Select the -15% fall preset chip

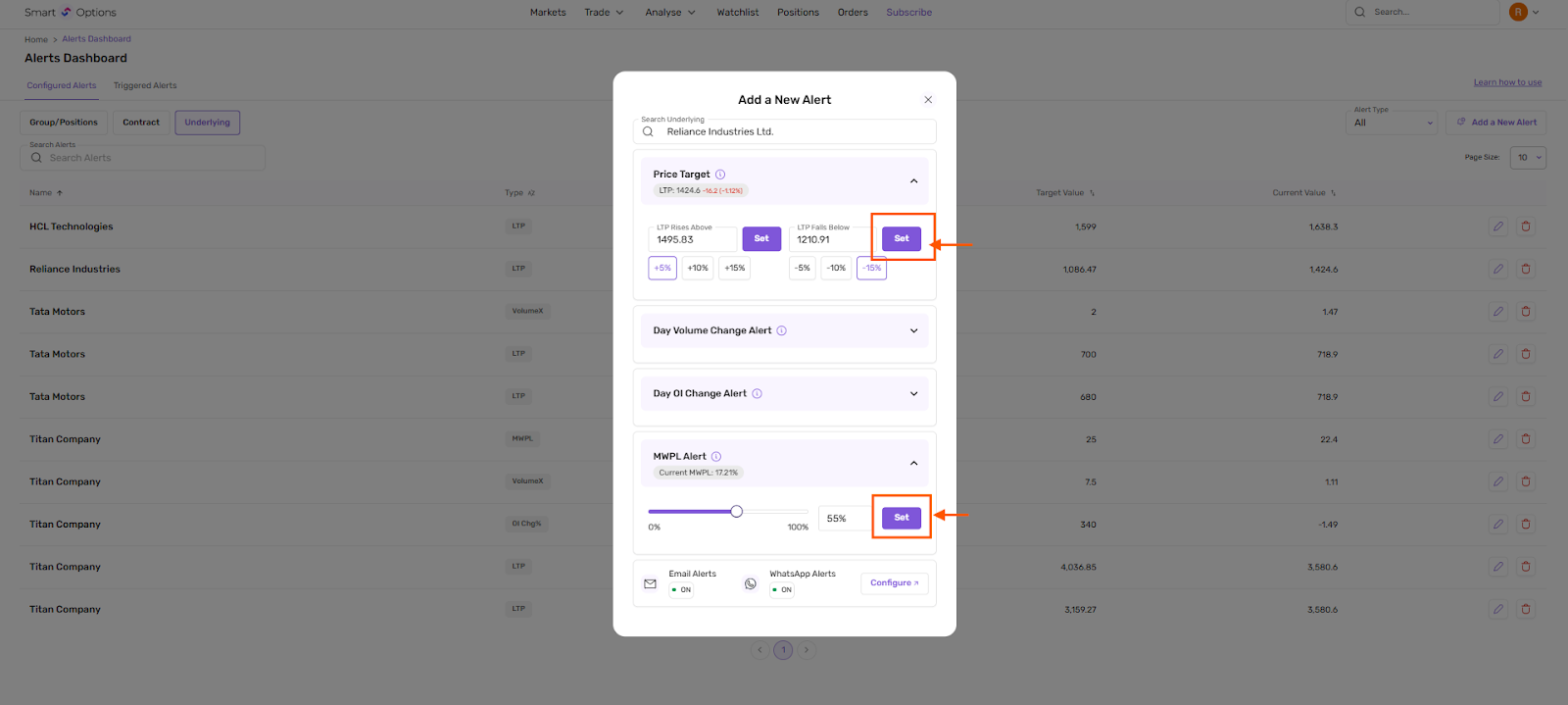(871, 268)
